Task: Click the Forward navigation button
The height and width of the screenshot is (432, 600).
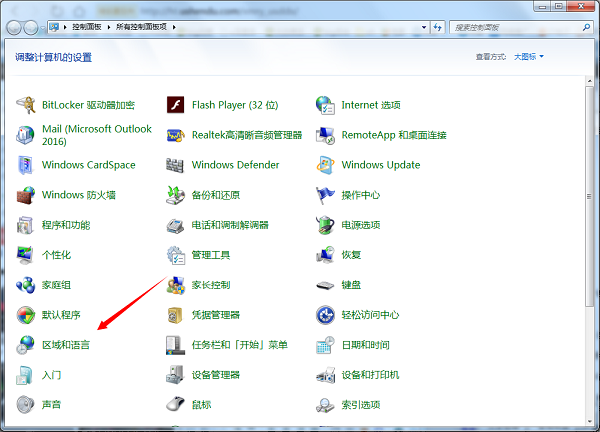Action: coord(31,28)
